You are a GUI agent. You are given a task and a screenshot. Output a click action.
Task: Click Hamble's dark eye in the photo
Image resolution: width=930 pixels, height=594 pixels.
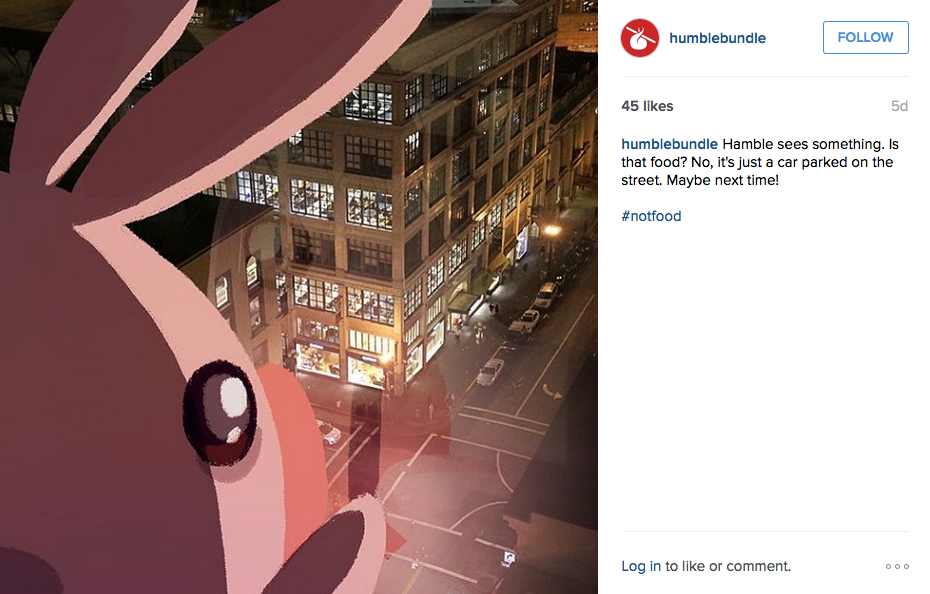[220, 411]
